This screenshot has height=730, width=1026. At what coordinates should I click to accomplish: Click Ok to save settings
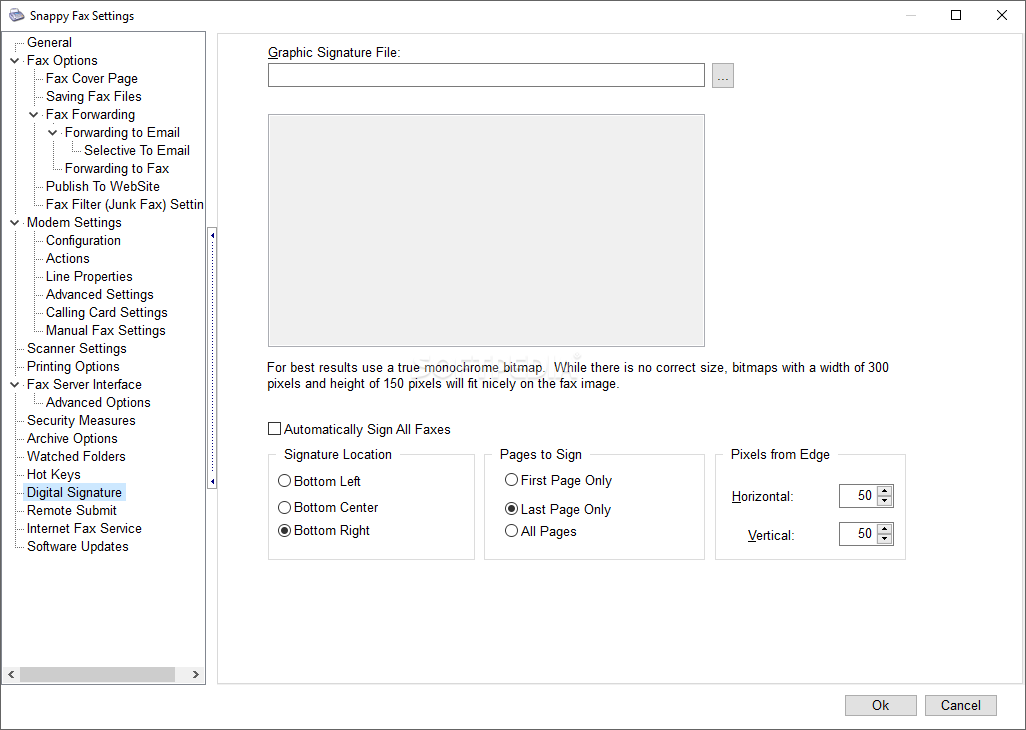880,705
